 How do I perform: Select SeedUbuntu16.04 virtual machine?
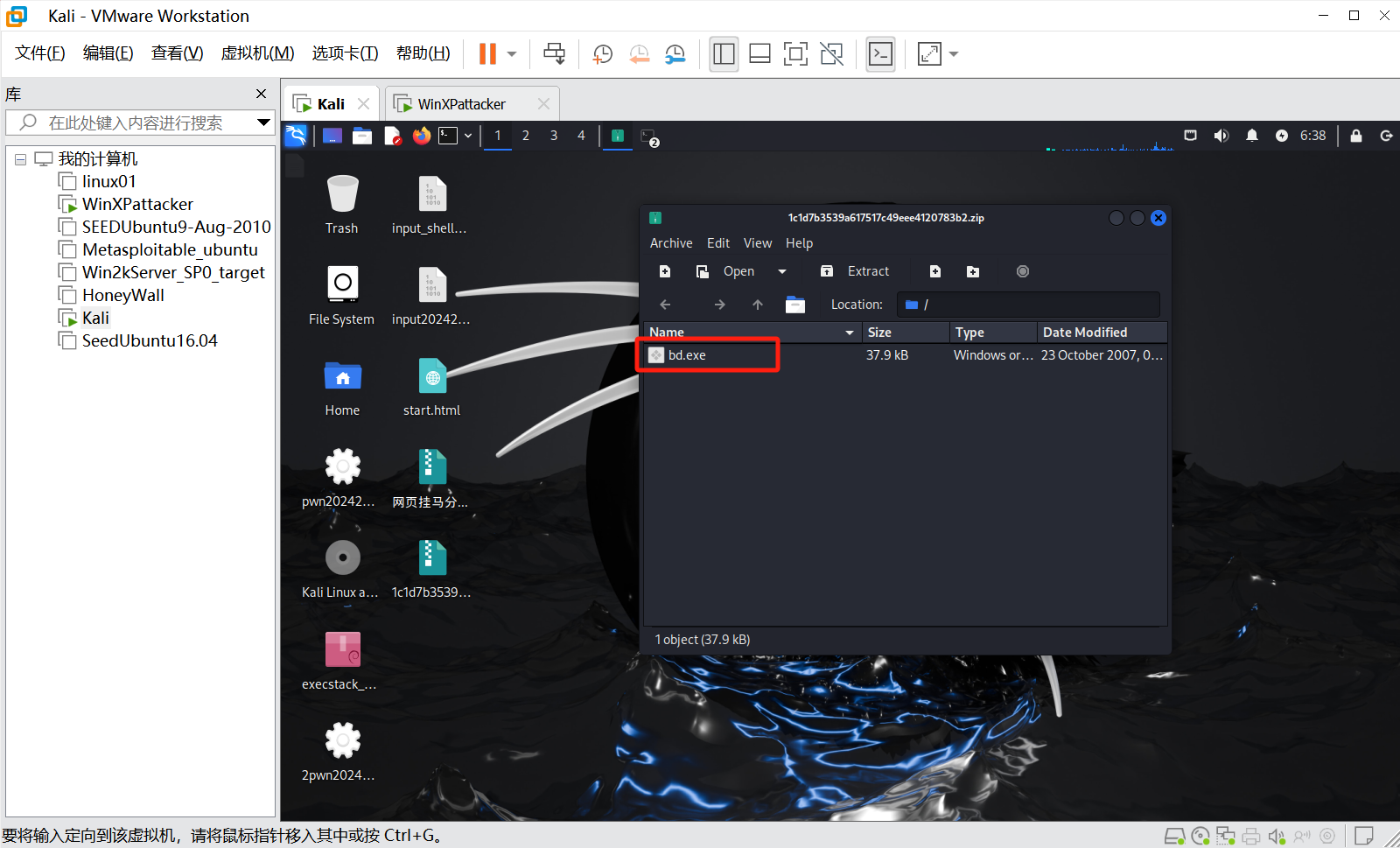click(150, 340)
